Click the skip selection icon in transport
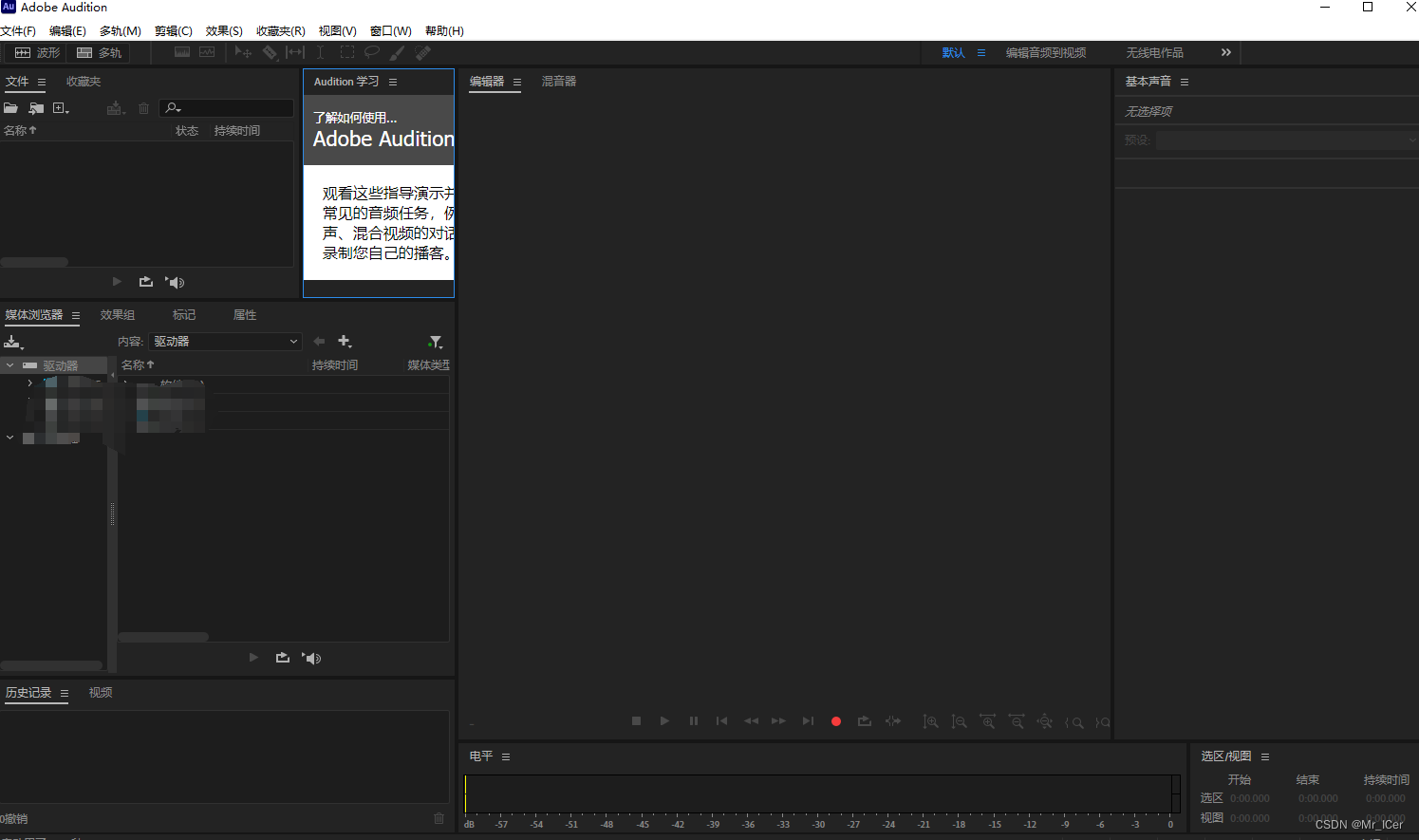 [x=893, y=721]
